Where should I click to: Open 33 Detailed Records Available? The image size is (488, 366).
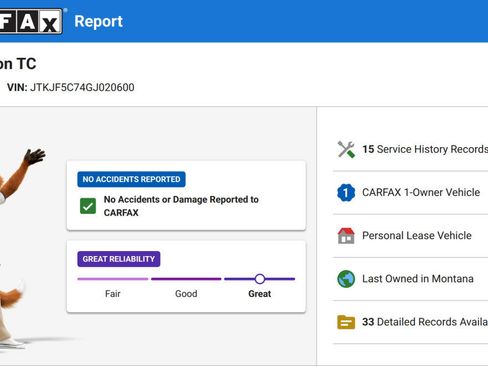[411, 322]
